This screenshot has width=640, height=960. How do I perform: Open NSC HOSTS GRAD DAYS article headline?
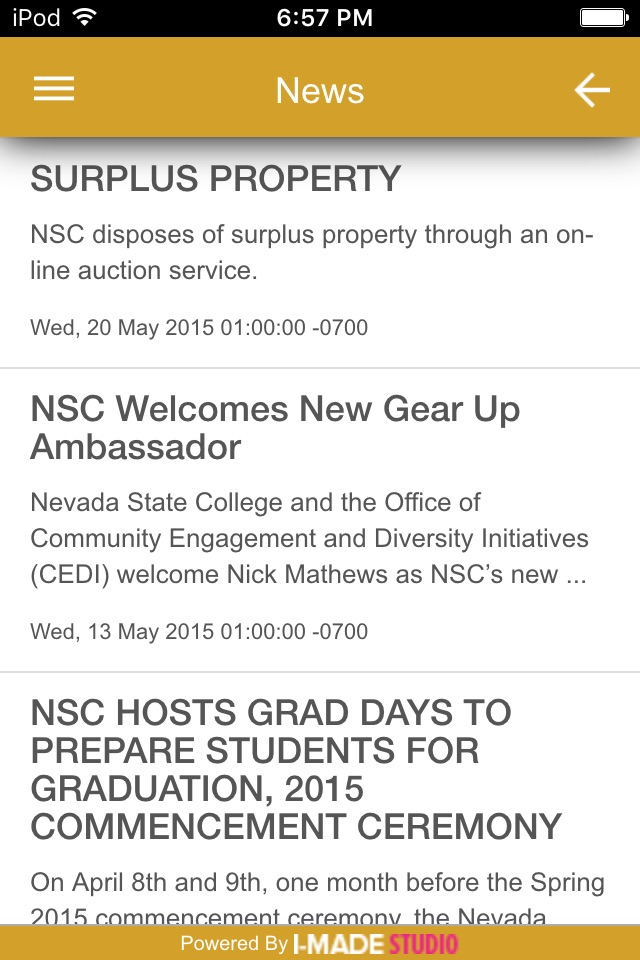pyautogui.click(x=296, y=770)
